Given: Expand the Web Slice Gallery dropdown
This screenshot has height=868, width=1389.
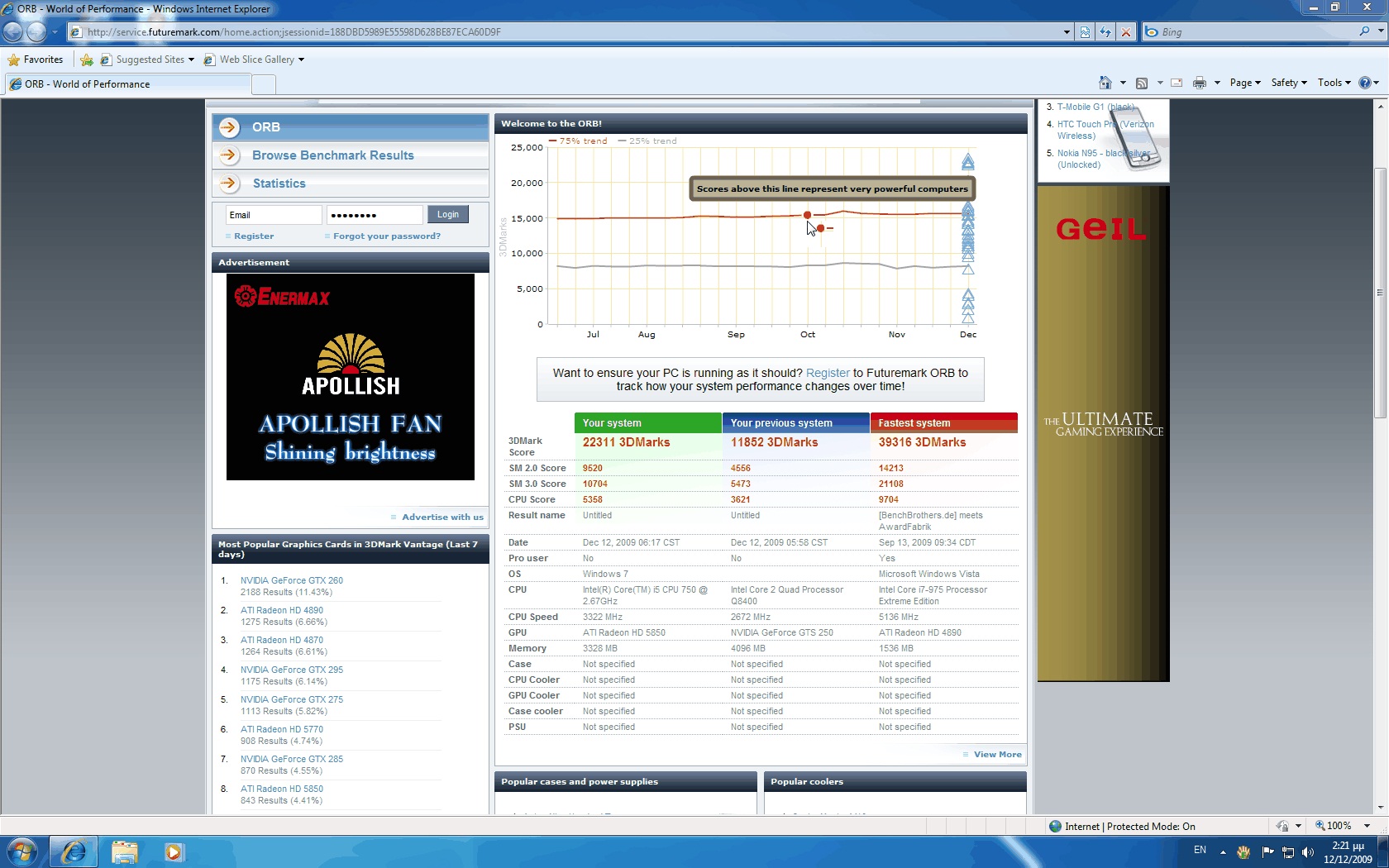Looking at the screenshot, I should [x=301, y=60].
